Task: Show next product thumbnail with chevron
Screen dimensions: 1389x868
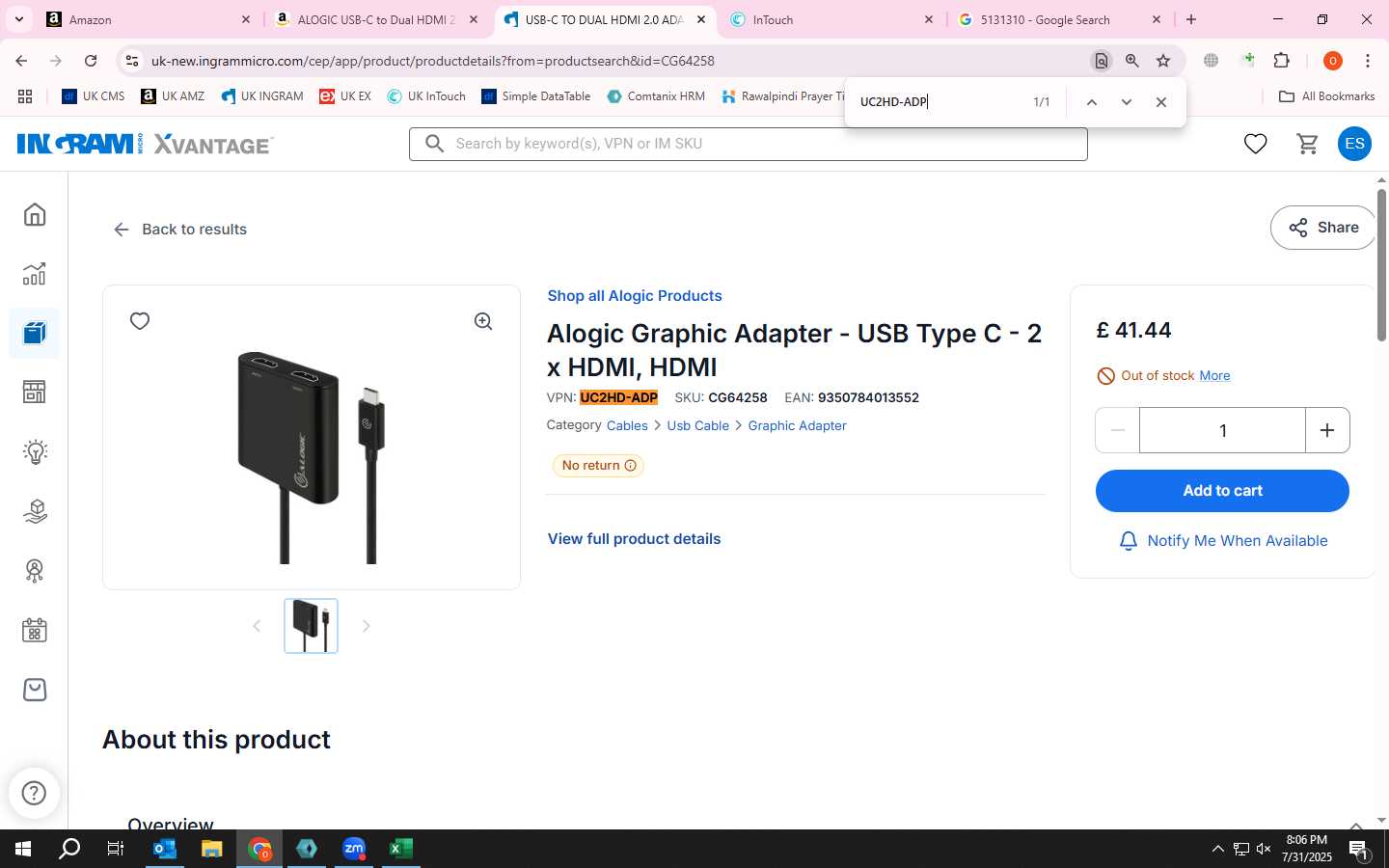Action: pos(366,626)
